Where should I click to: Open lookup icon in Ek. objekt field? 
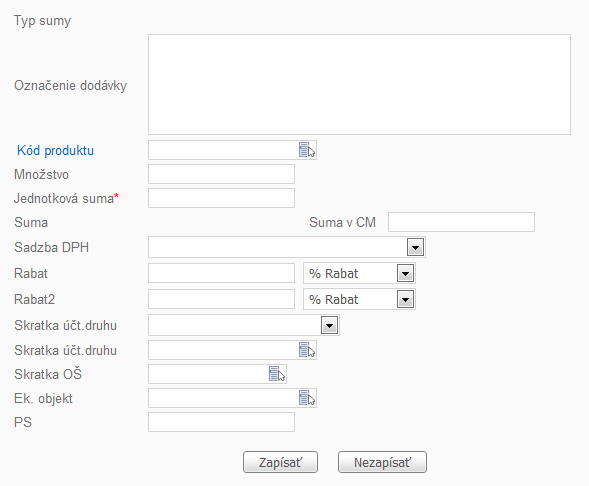307,398
